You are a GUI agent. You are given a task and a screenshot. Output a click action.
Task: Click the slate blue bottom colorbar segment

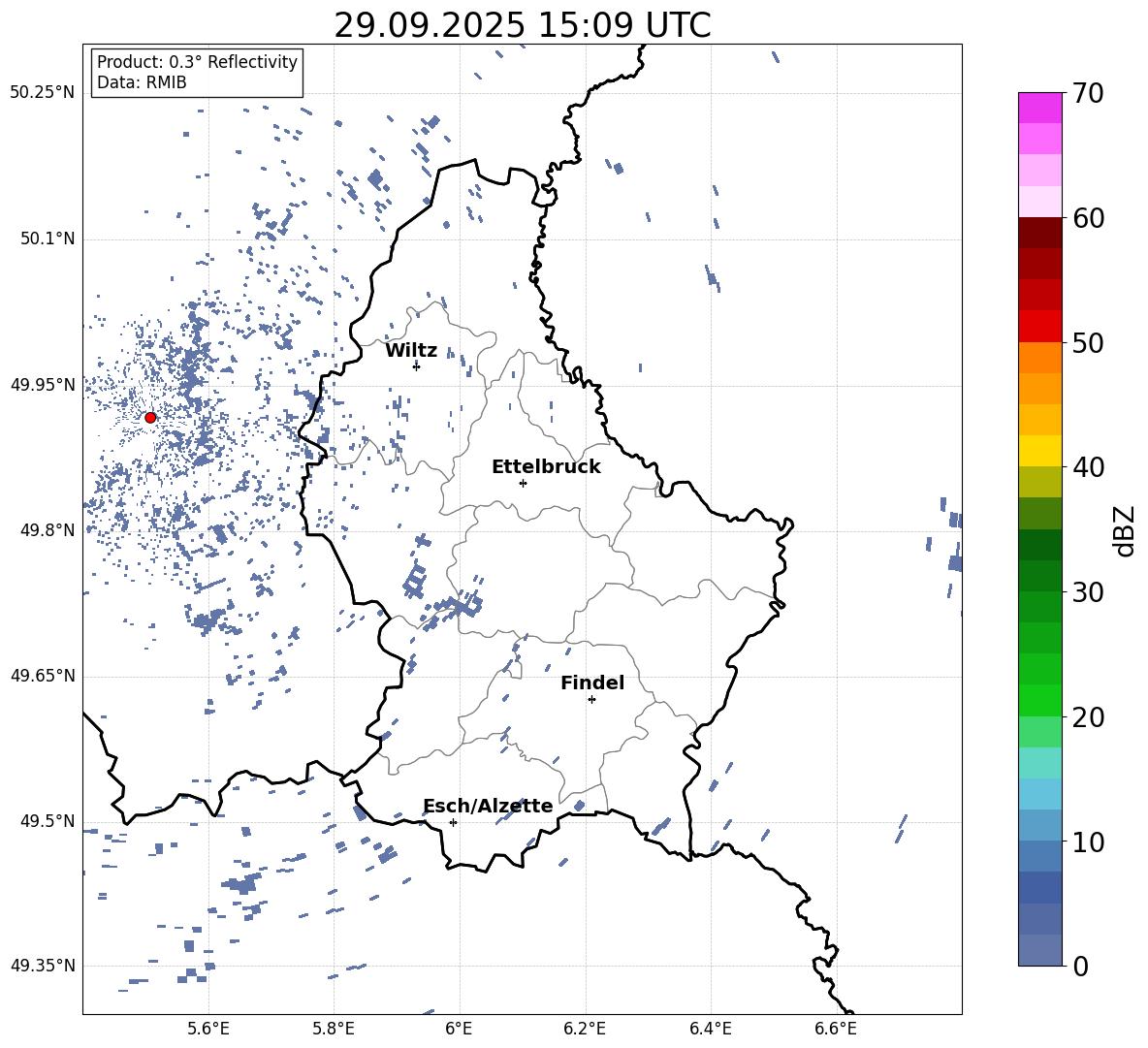pos(1040,950)
